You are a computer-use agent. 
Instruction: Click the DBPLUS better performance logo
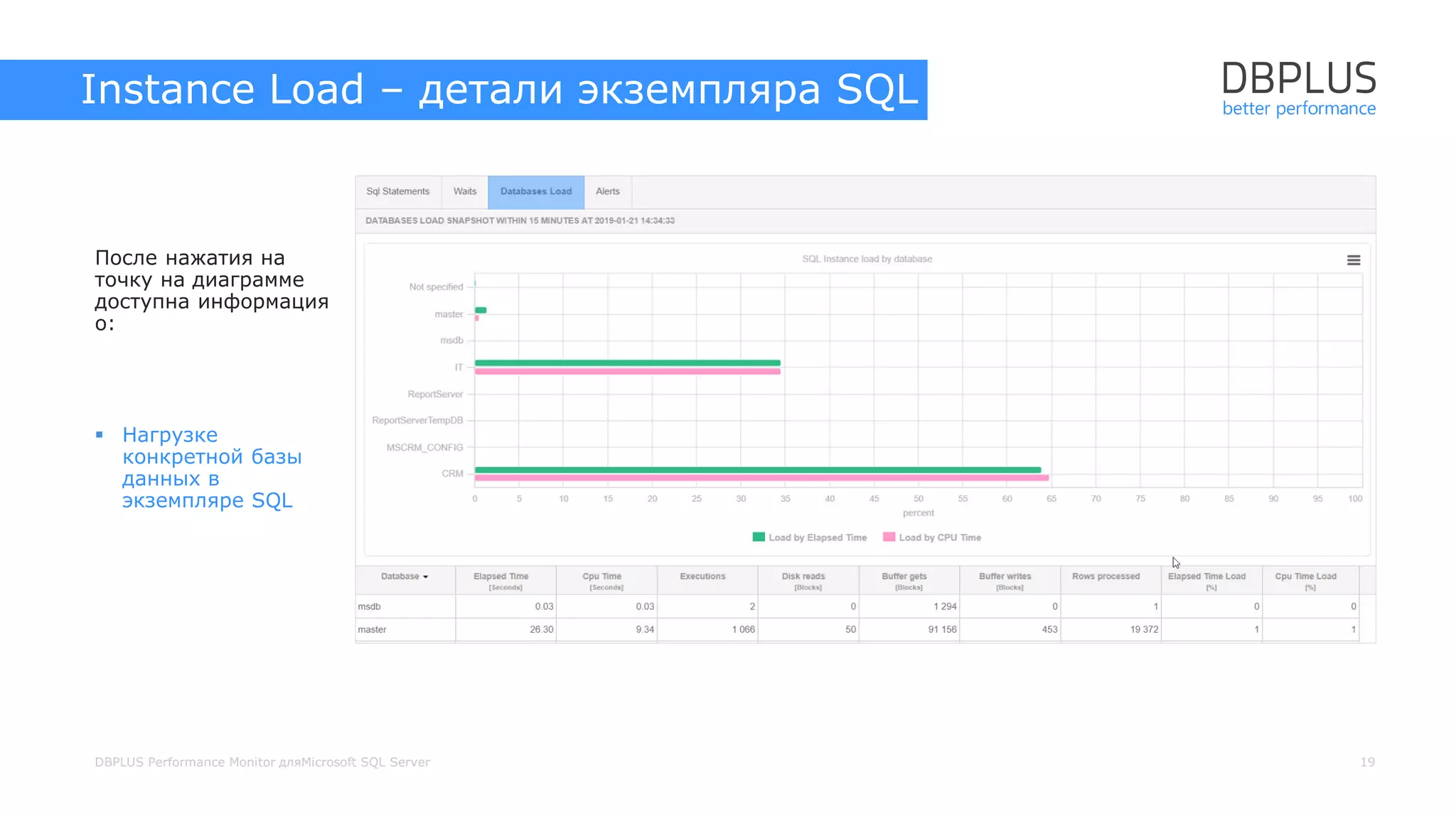1298,88
